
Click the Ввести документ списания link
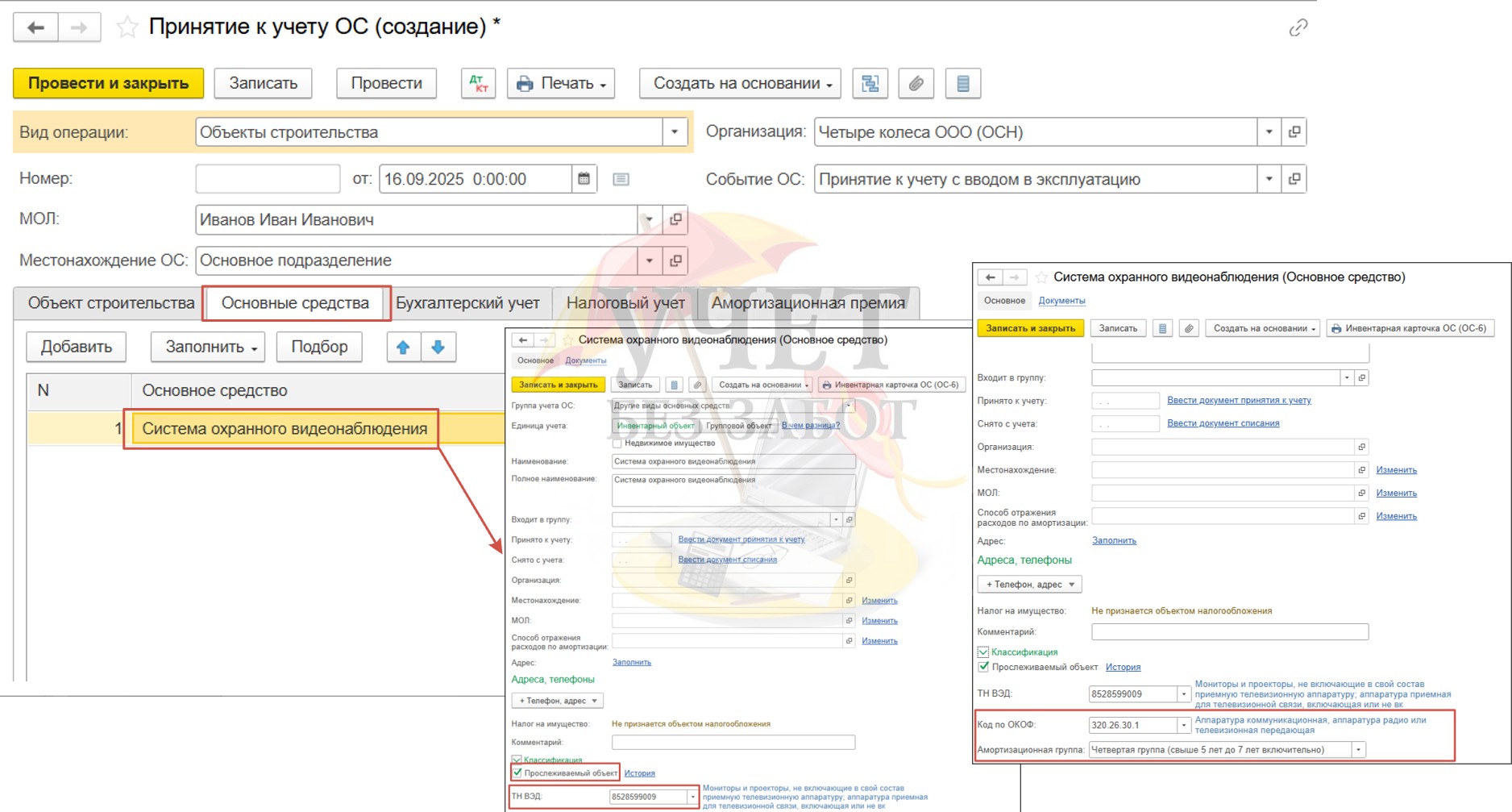tap(1223, 423)
